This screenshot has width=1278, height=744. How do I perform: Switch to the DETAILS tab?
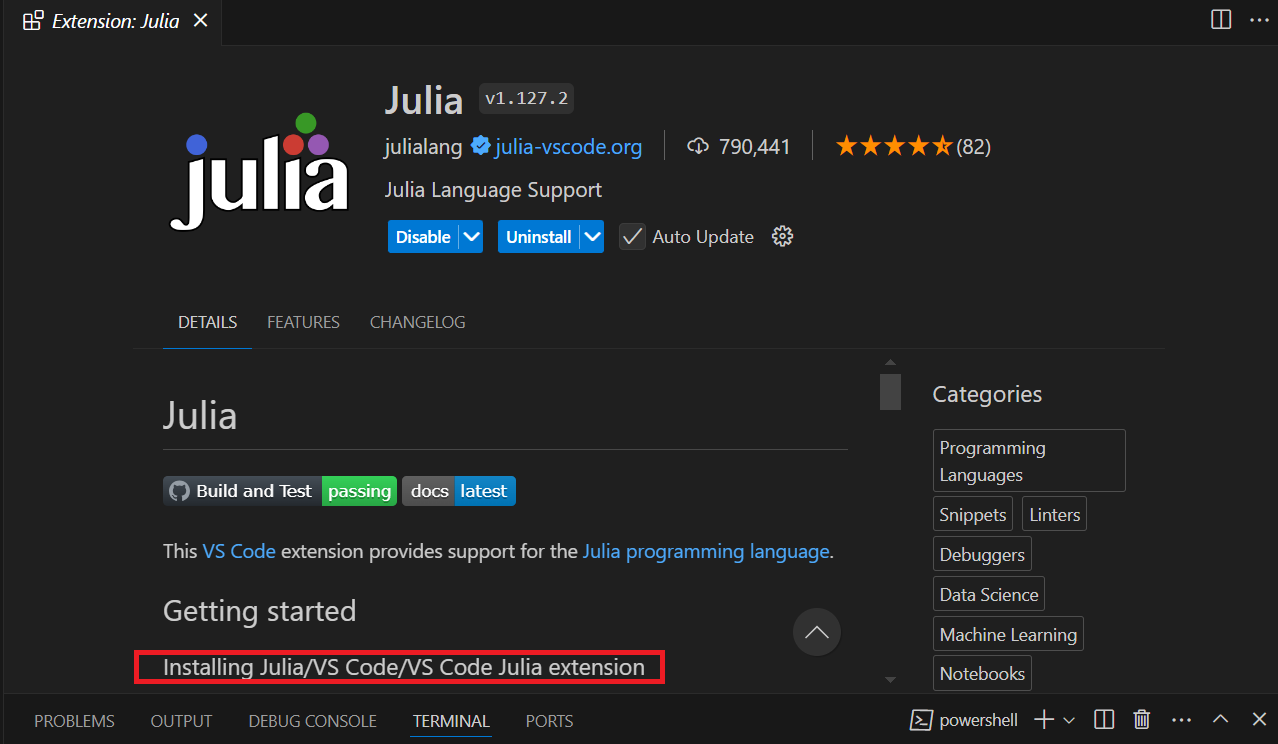click(x=208, y=322)
